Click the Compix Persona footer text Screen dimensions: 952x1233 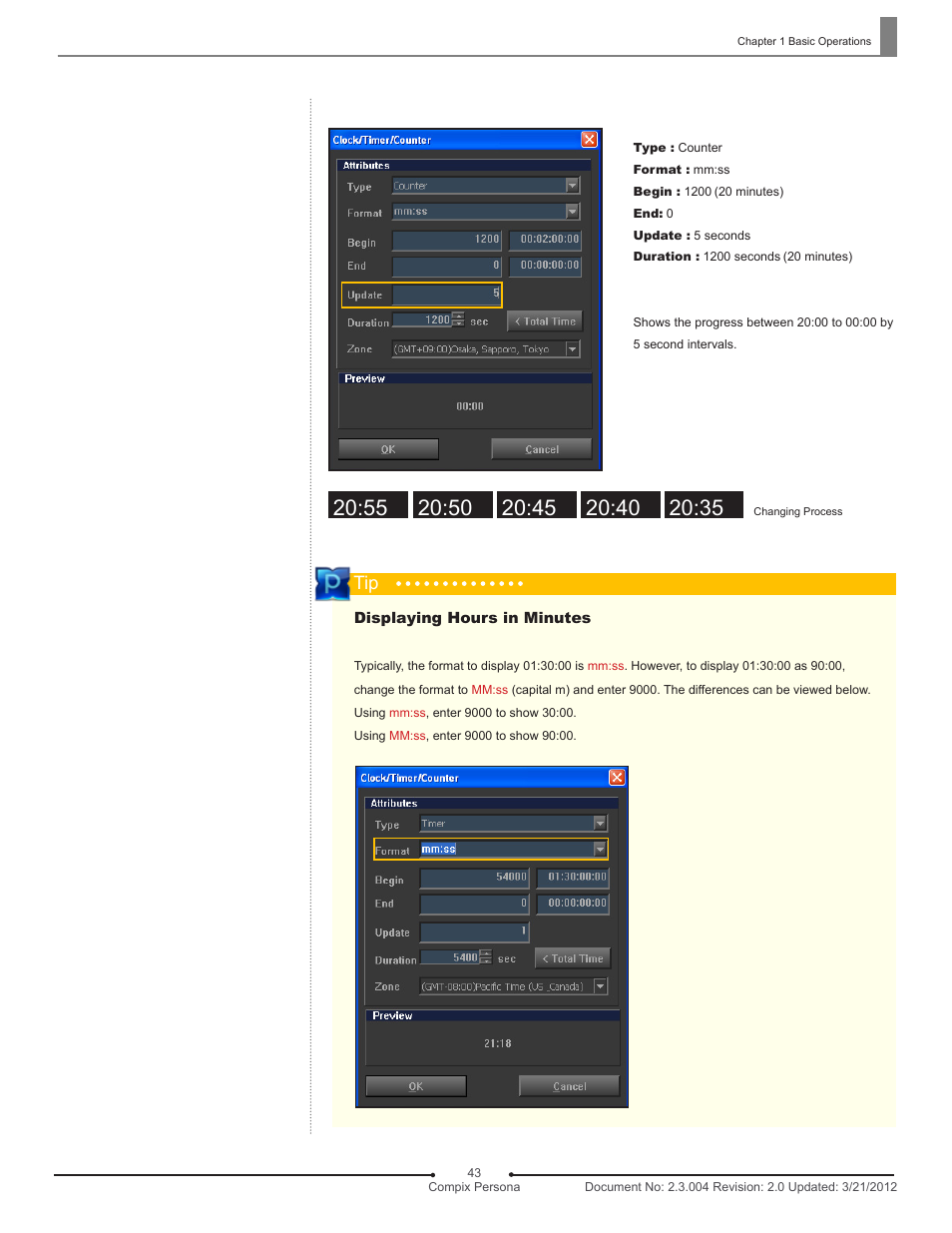474,1187
